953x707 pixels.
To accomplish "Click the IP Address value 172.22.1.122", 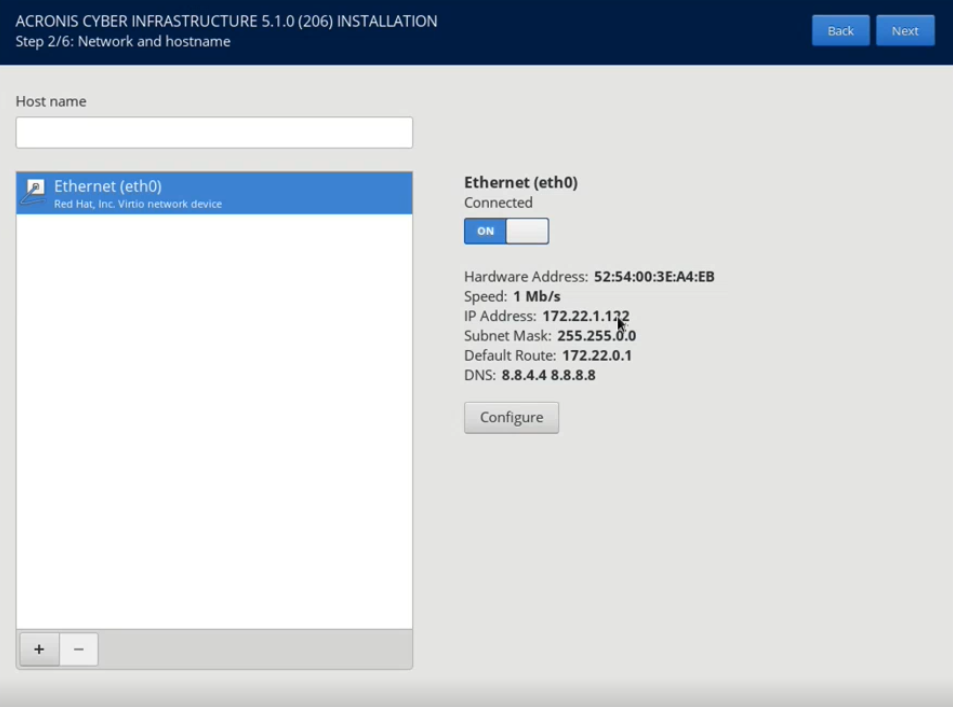I will point(585,316).
